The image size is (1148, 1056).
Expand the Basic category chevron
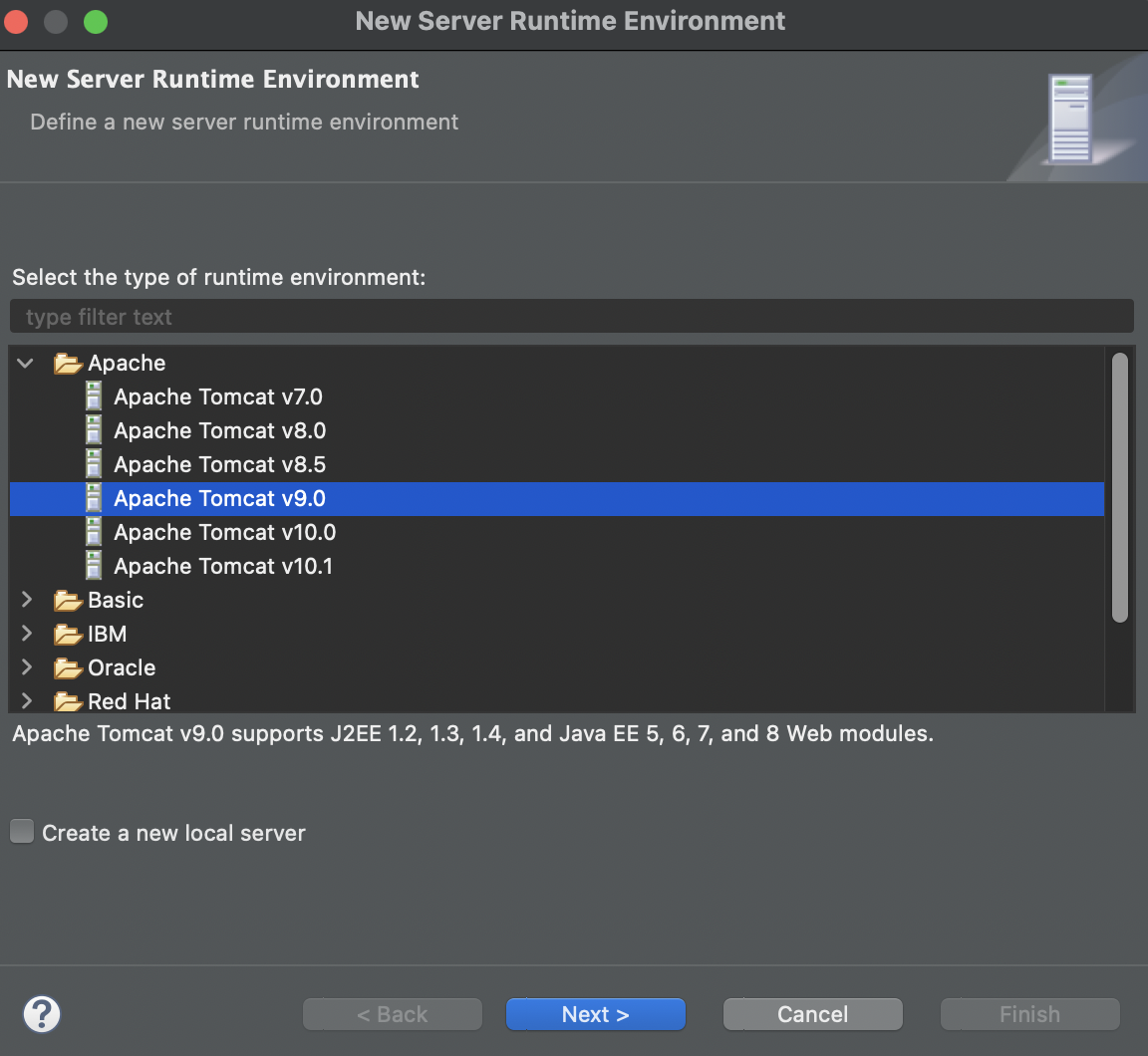click(x=26, y=600)
